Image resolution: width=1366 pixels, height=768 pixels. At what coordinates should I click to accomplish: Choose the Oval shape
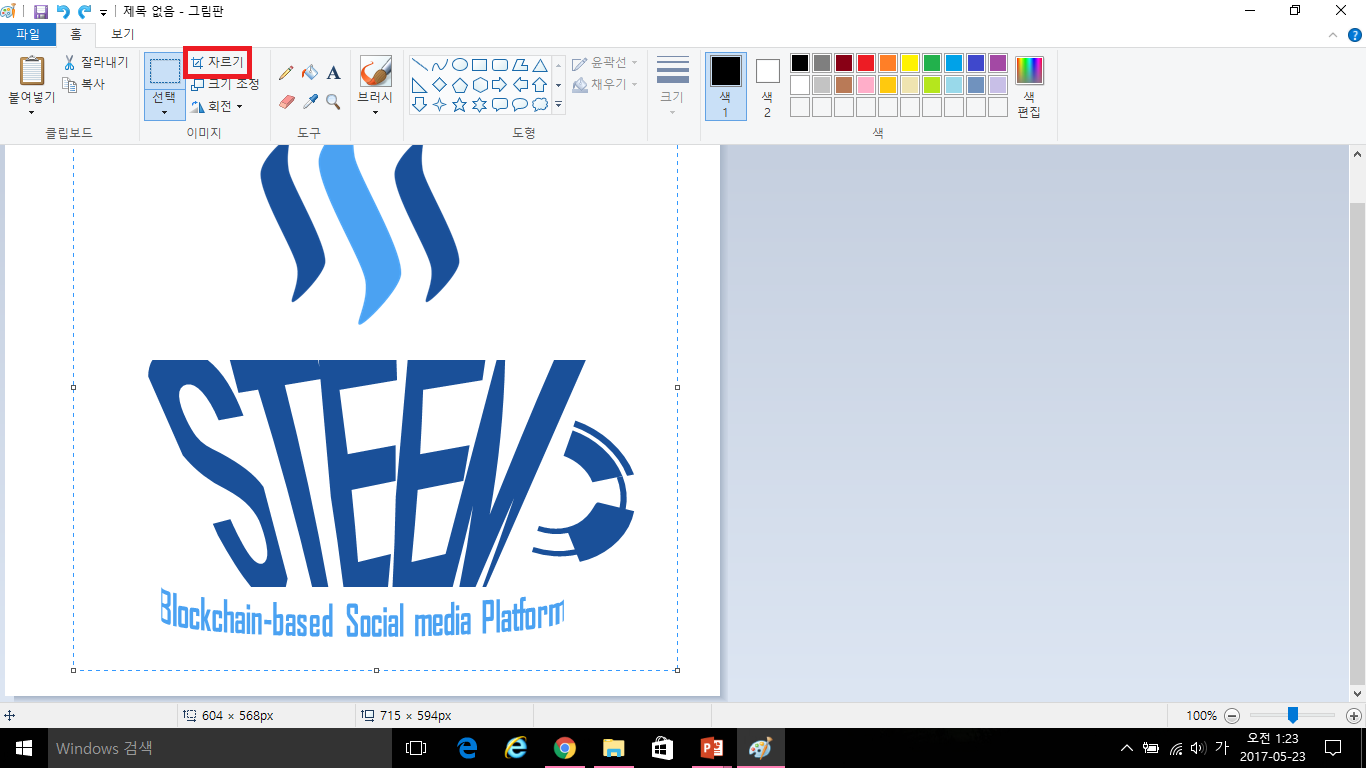(x=459, y=65)
